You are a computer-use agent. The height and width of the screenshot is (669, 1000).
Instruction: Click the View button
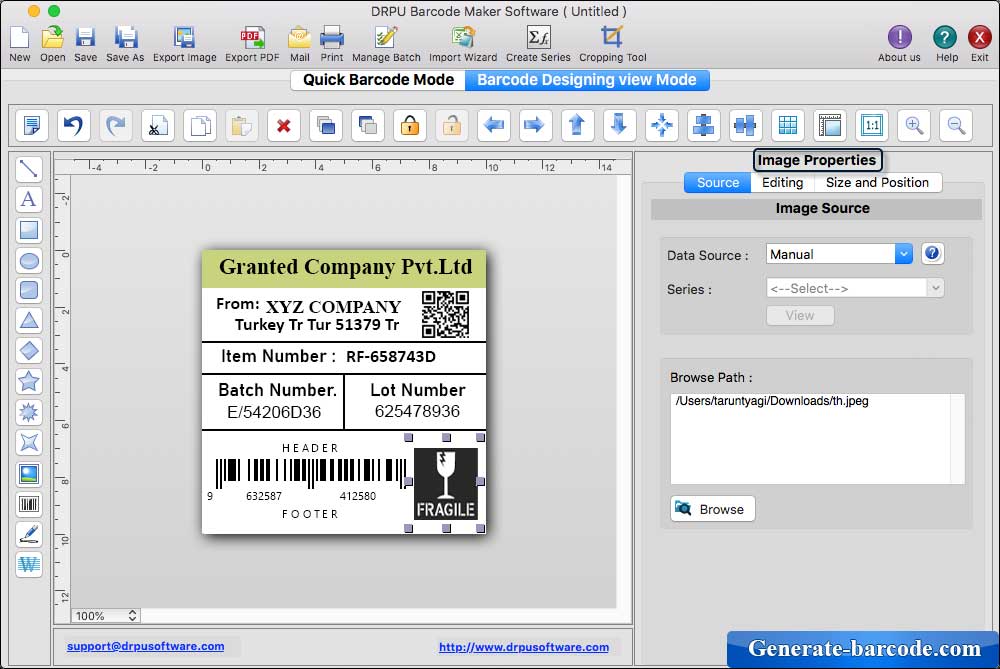point(800,315)
